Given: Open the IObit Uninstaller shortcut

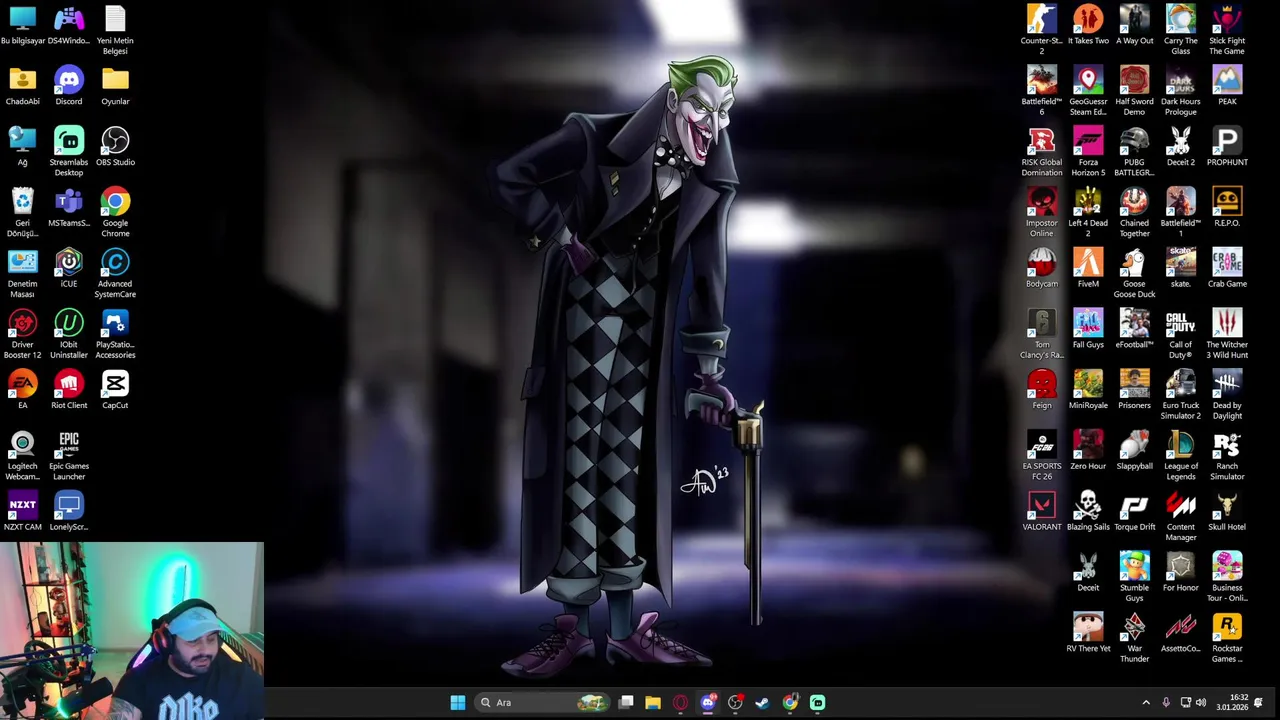Looking at the screenshot, I should tap(69, 324).
